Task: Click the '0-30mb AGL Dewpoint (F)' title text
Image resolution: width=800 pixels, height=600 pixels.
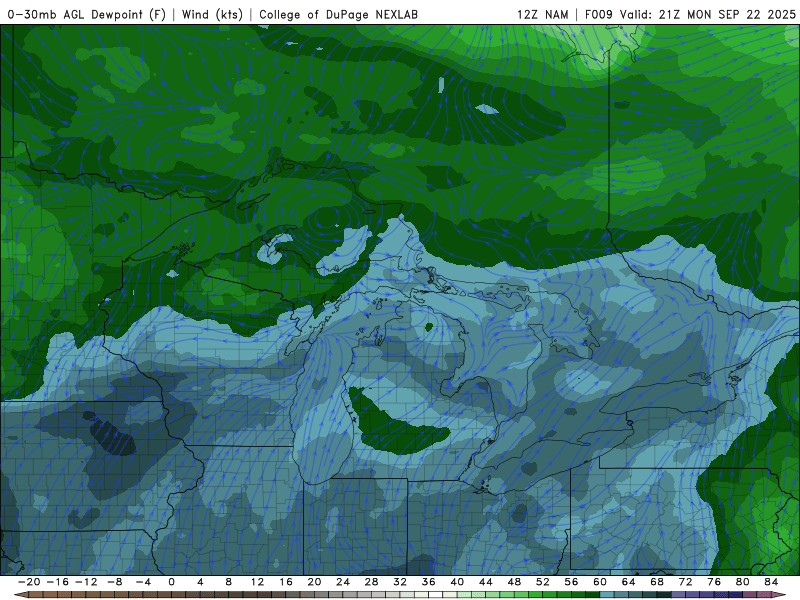Action: [x=86, y=14]
